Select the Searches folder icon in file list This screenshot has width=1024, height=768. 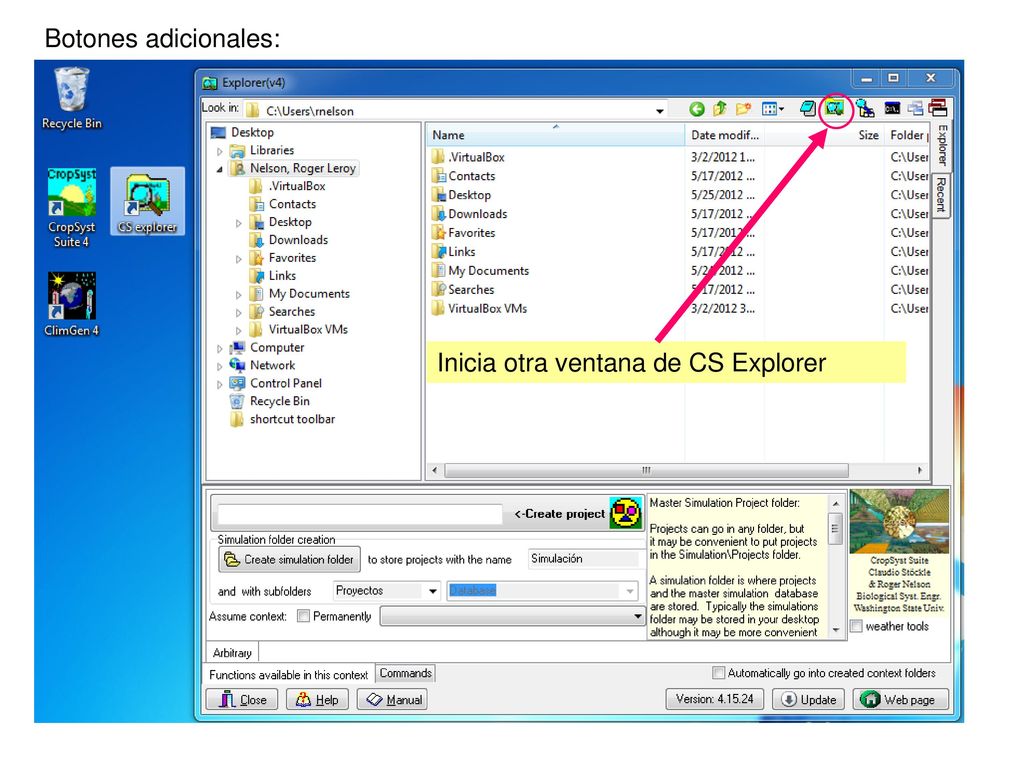point(438,289)
